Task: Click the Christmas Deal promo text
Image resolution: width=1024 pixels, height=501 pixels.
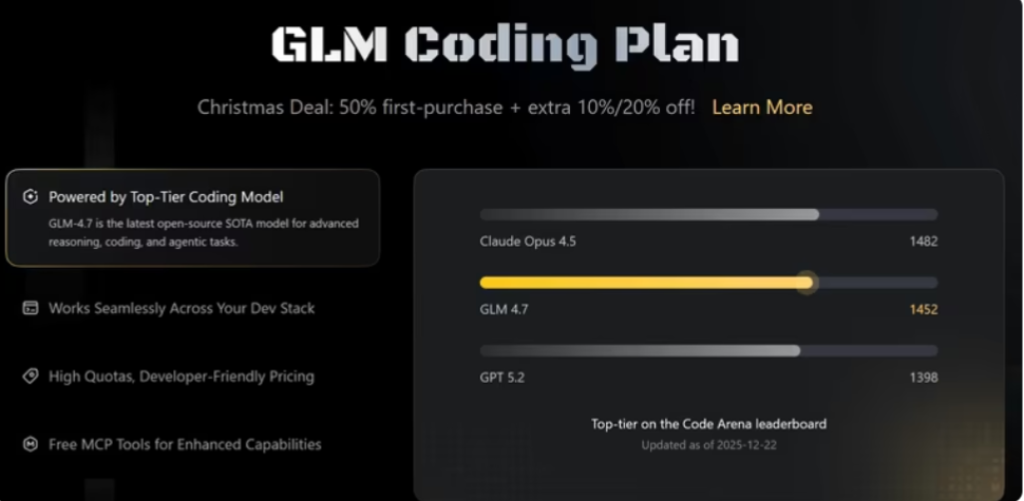Action: click(x=446, y=108)
